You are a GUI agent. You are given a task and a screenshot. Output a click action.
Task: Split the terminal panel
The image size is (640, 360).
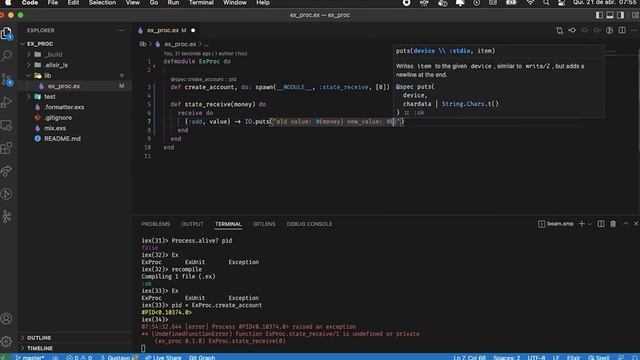(601, 224)
